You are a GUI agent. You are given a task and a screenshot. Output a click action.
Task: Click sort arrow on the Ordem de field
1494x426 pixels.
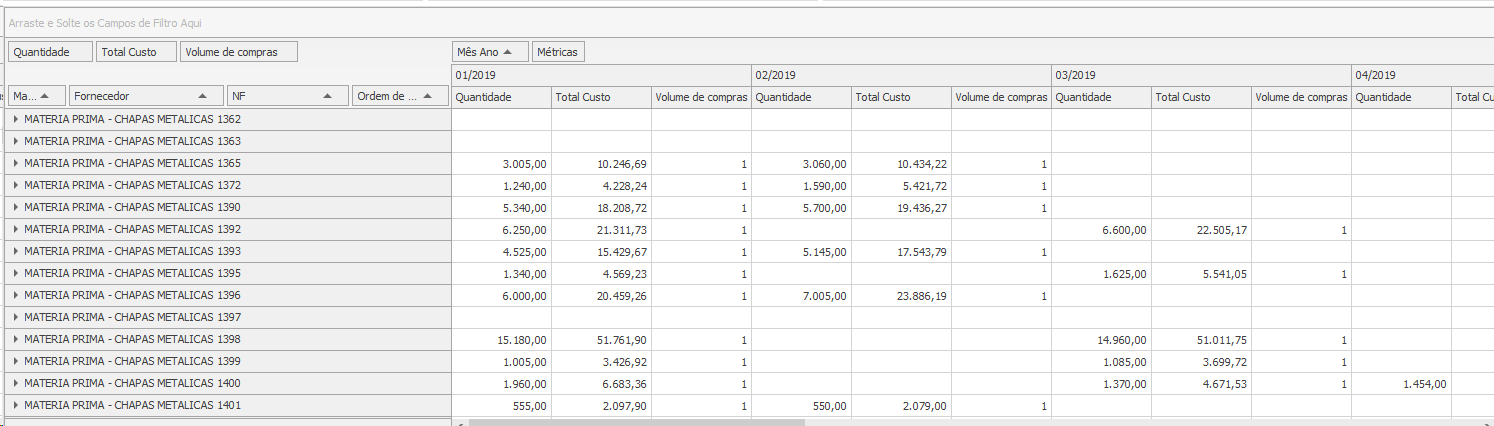click(429, 96)
